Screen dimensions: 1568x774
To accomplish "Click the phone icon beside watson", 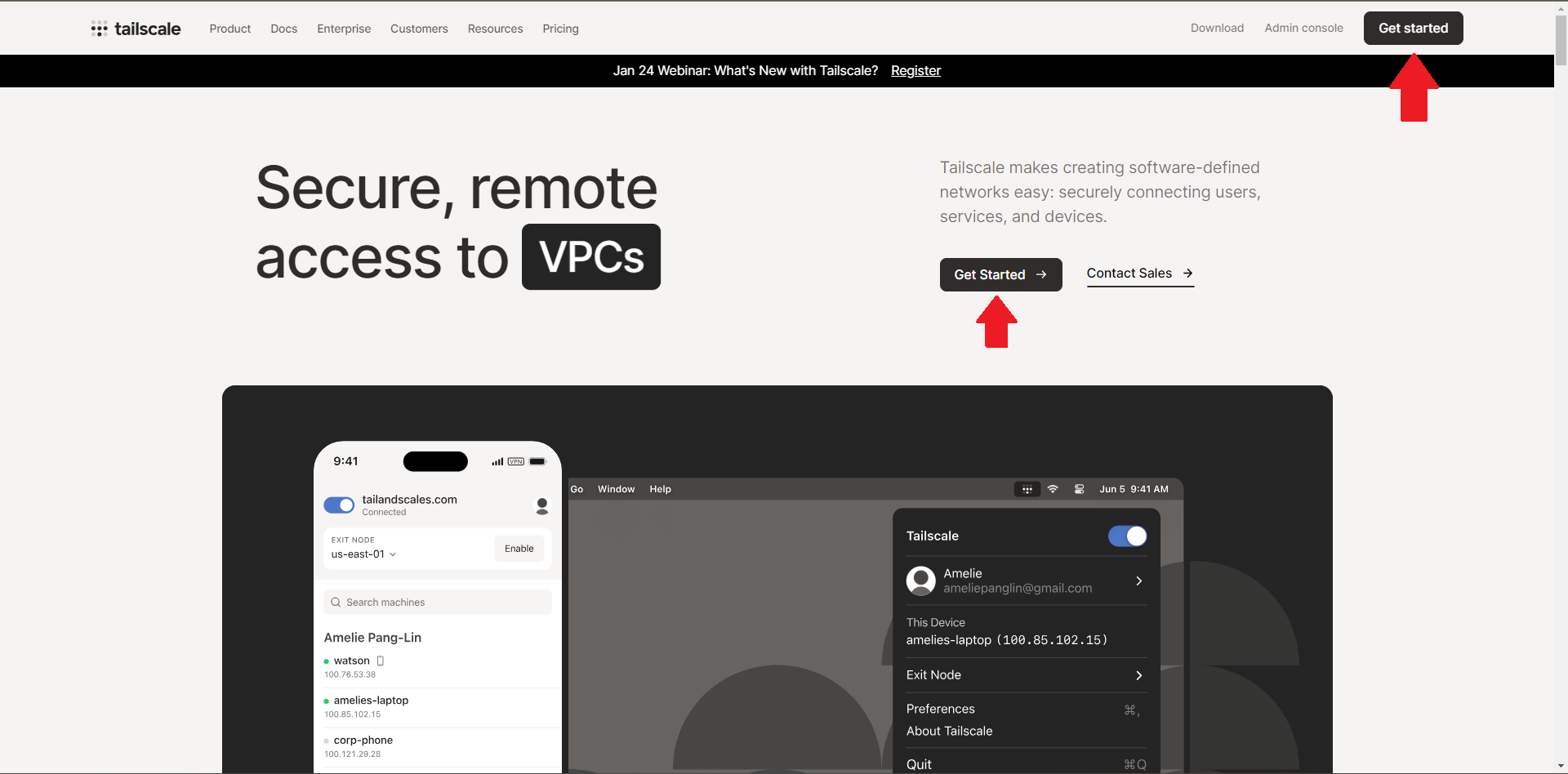I will coord(380,661).
